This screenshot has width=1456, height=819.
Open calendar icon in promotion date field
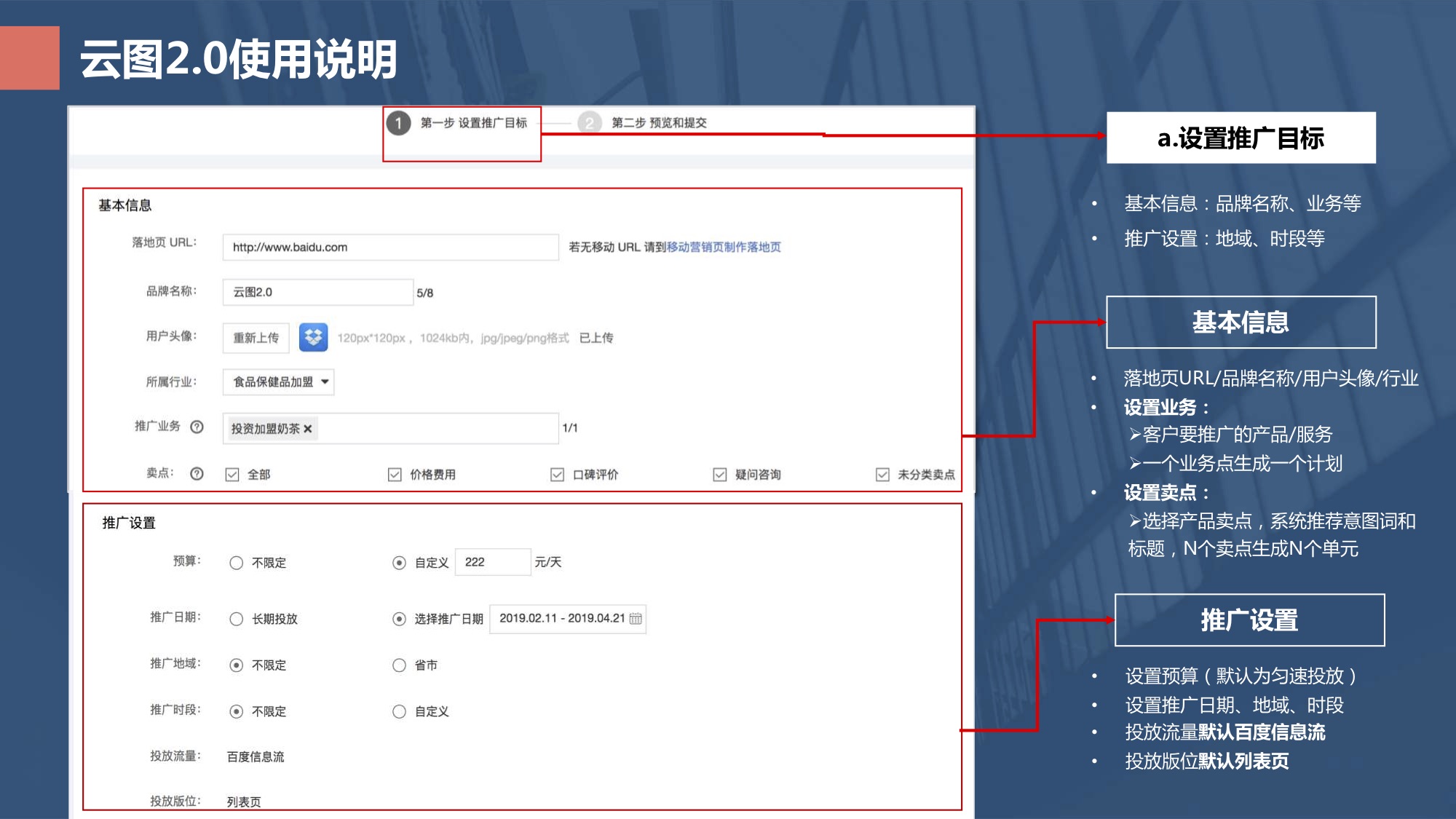(636, 619)
